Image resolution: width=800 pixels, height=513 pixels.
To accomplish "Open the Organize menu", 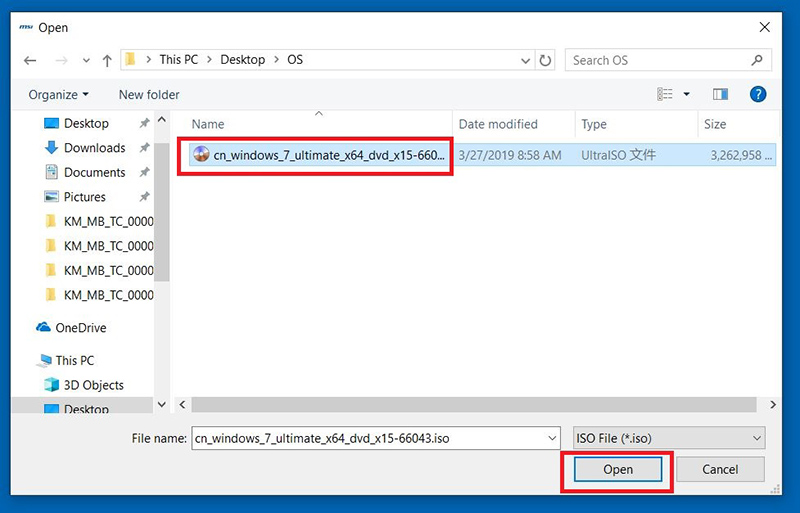I will pyautogui.click(x=58, y=94).
